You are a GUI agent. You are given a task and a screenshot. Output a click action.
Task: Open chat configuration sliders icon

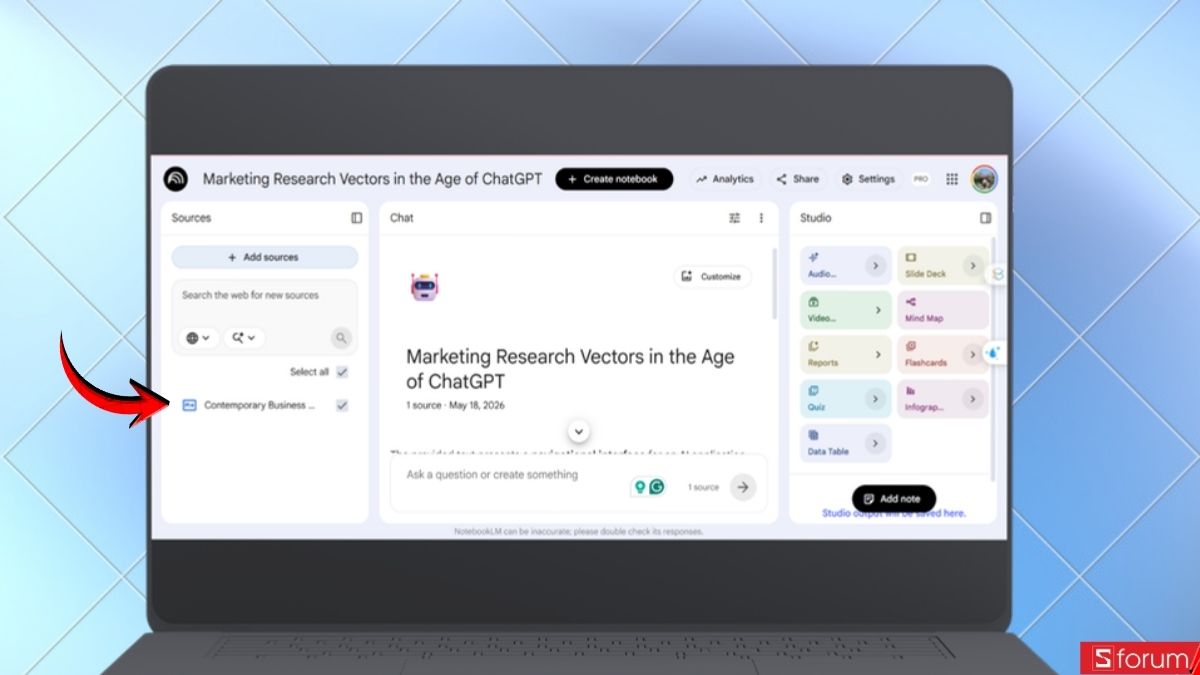735,218
